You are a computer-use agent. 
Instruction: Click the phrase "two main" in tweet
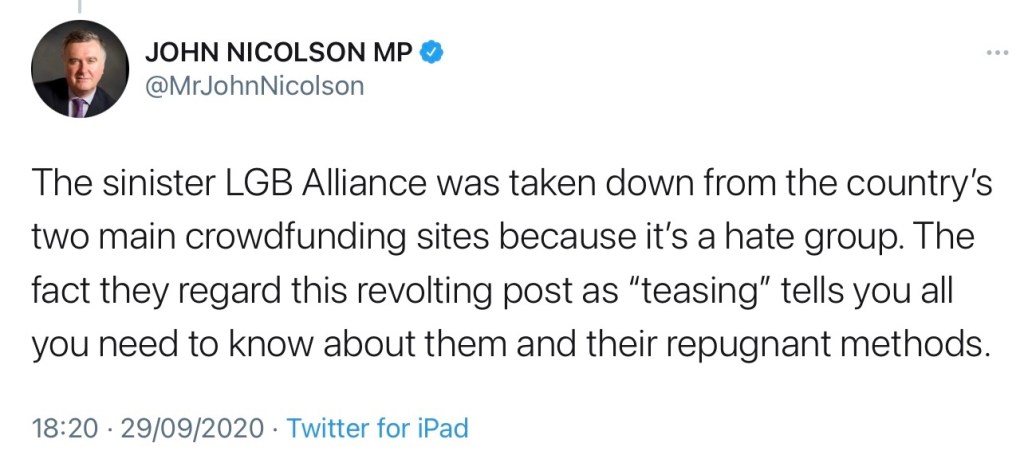pos(103,243)
